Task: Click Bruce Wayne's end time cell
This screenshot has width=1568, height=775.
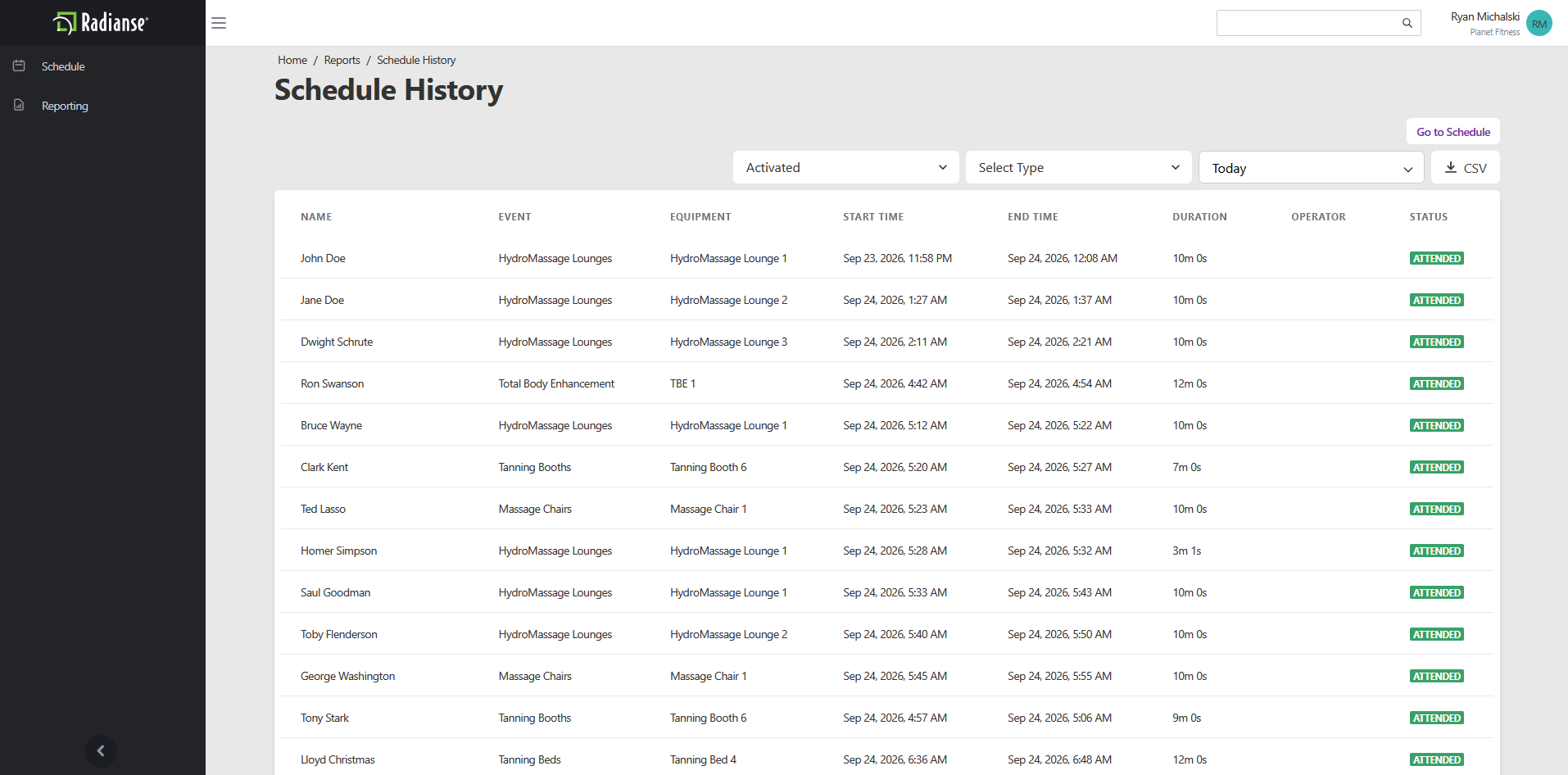Action: [x=1059, y=425]
